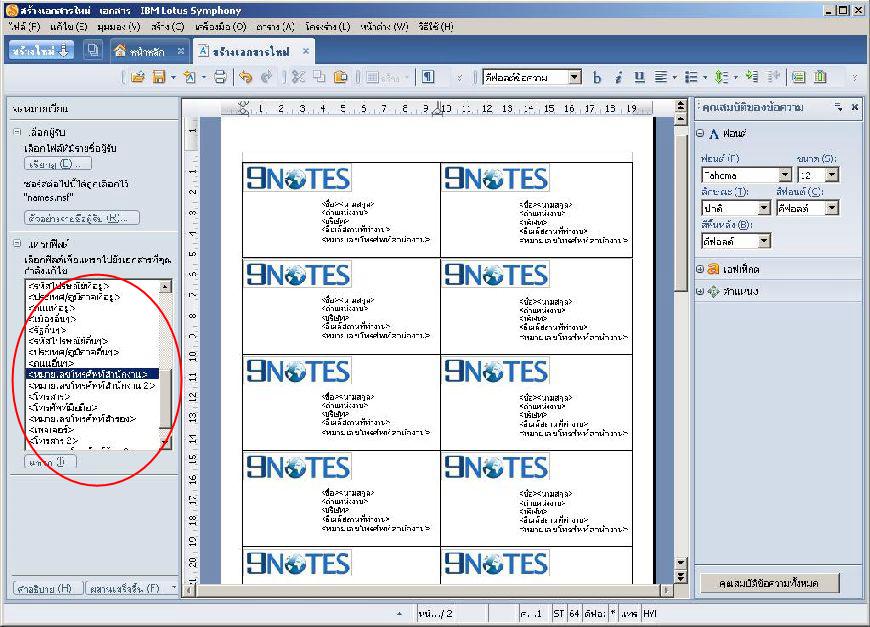Open the font color dropdown
The height and width of the screenshot is (627, 870).
click(x=832, y=208)
